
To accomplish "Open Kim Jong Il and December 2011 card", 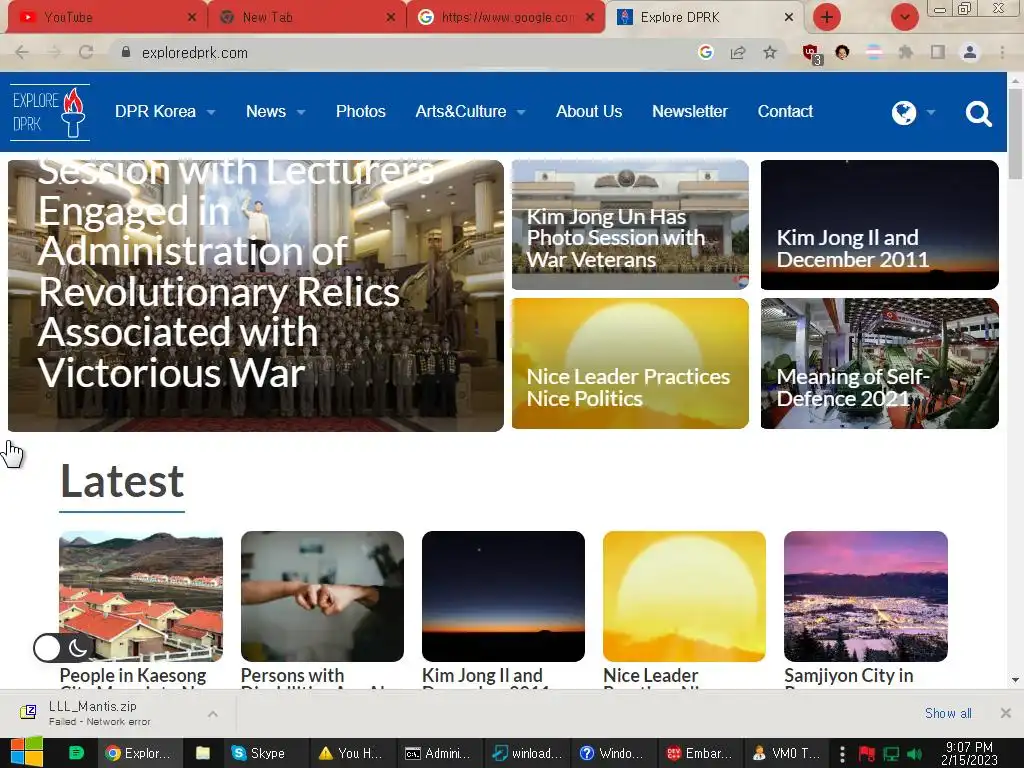I will [880, 225].
